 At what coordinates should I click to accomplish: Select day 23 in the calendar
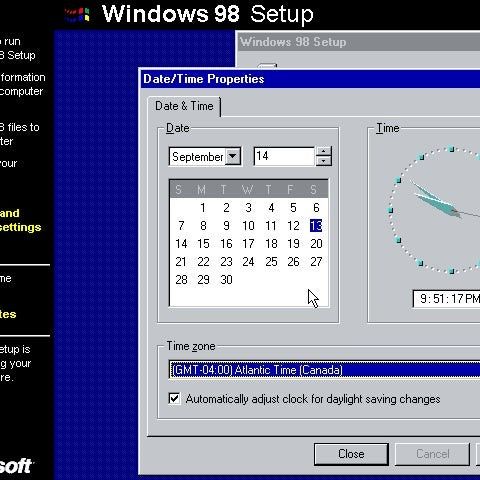[x=226, y=262]
